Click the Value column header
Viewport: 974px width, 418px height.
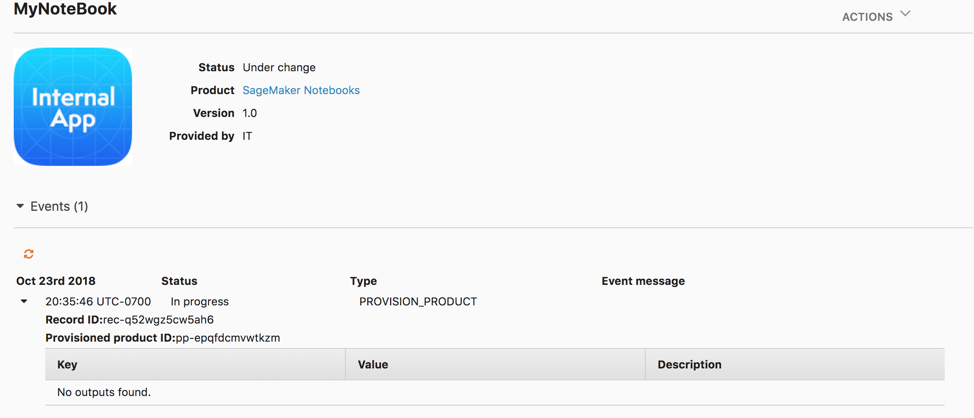coord(373,364)
